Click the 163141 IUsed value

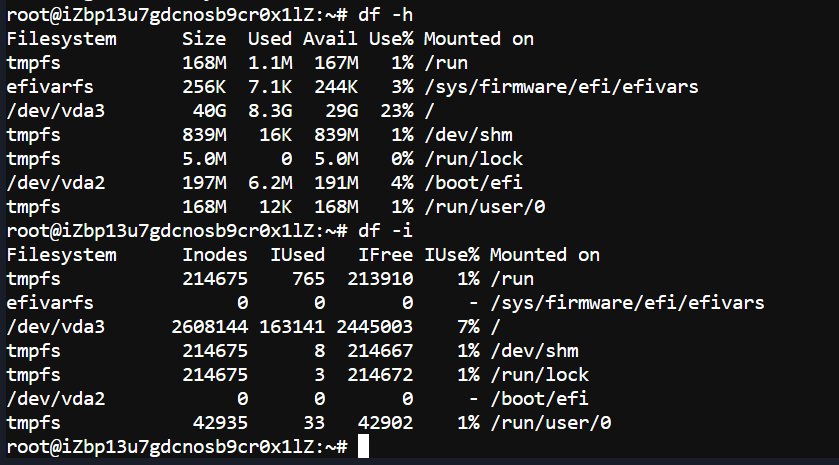click(x=292, y=327)
